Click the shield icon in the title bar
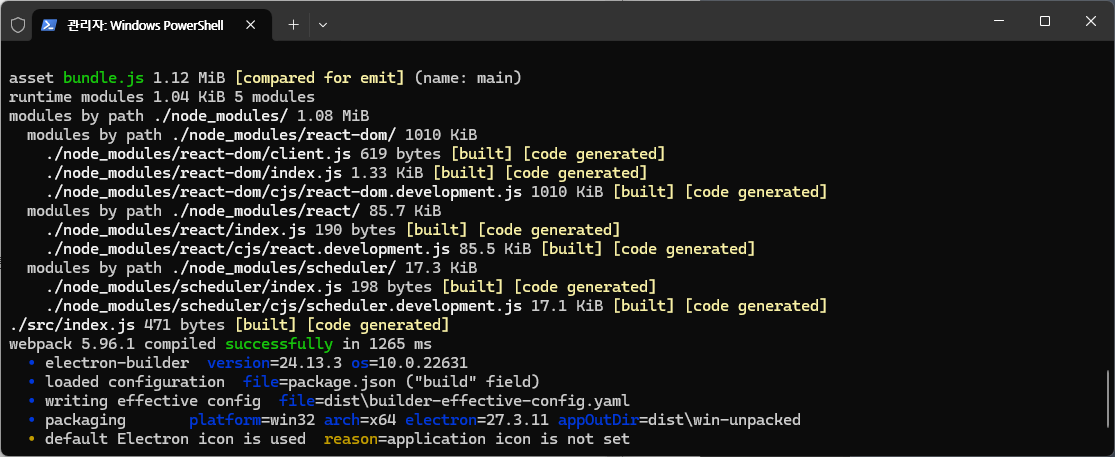 coord(18,25)
